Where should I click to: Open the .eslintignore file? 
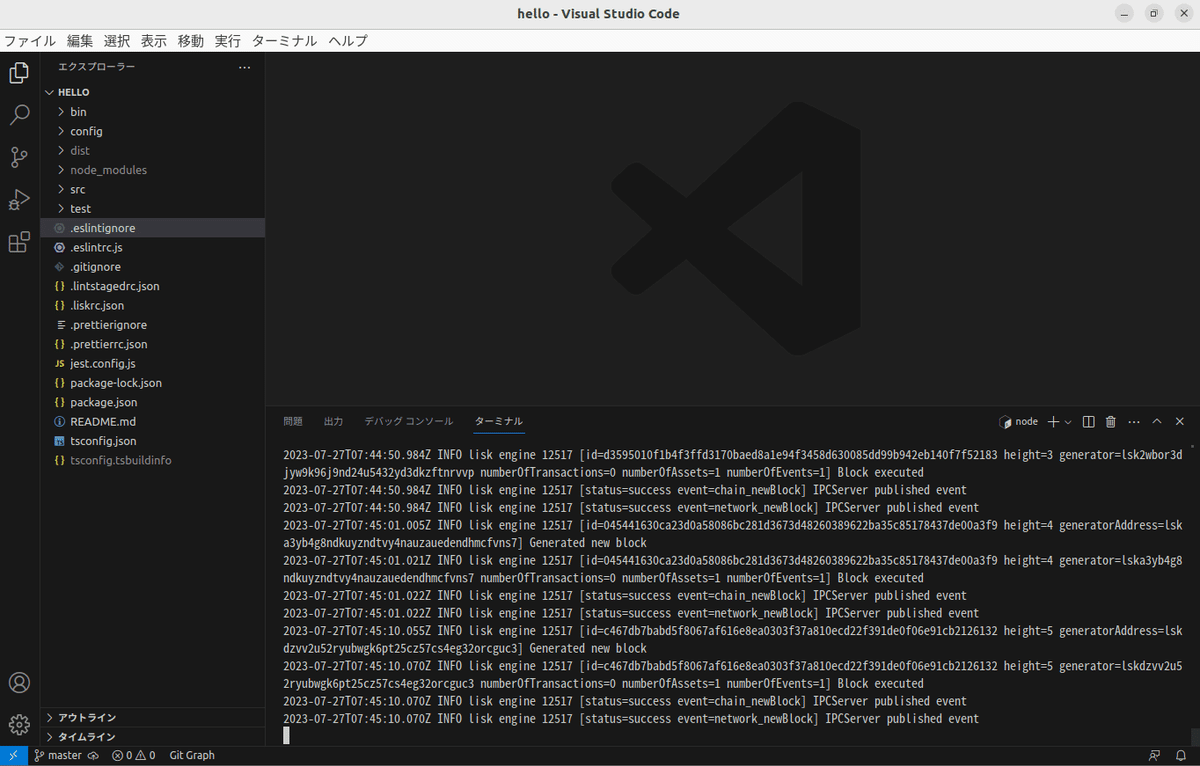152,228
